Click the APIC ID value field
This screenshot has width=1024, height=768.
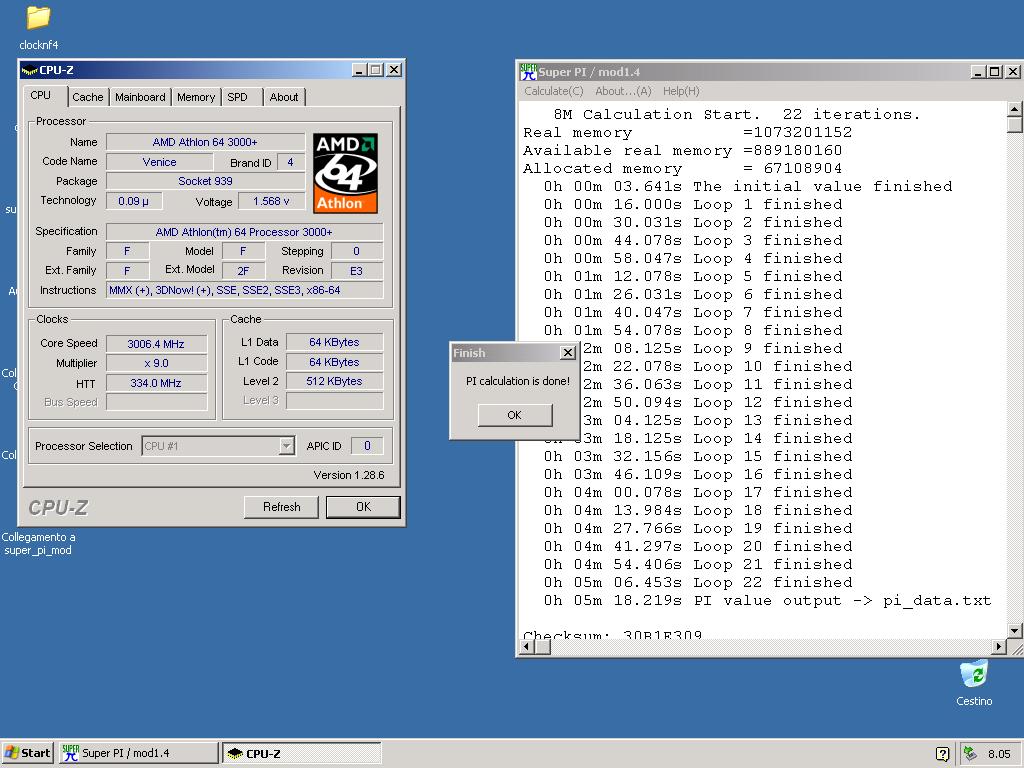367,446
